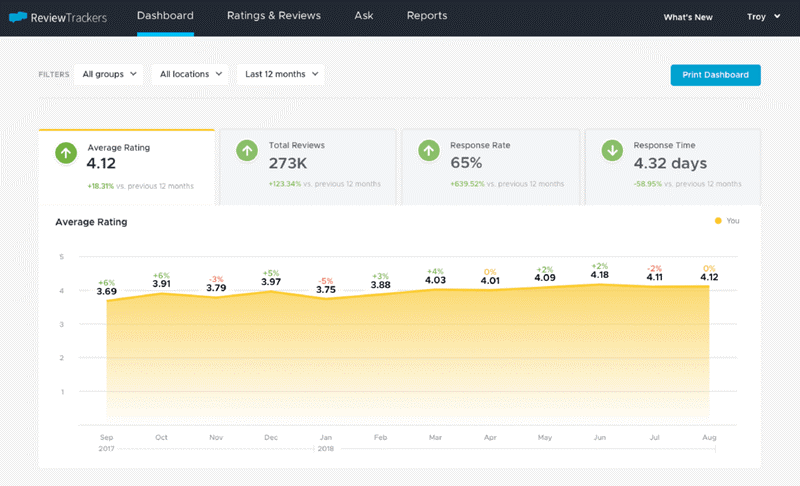
Task: Go to the Reports tab
Action: tap(427, 16)
